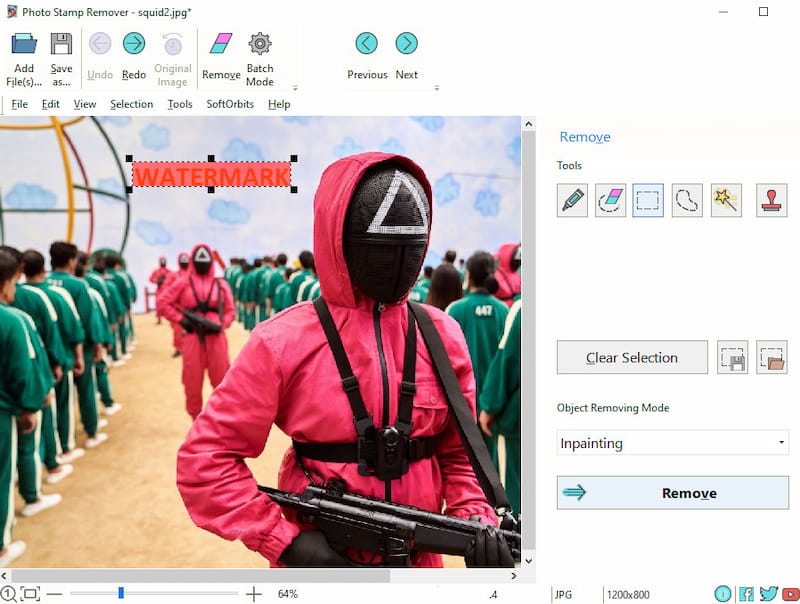Click the Clear Selection button
Viewport: 800px width, 604px height.
click(x=632, y=357)
